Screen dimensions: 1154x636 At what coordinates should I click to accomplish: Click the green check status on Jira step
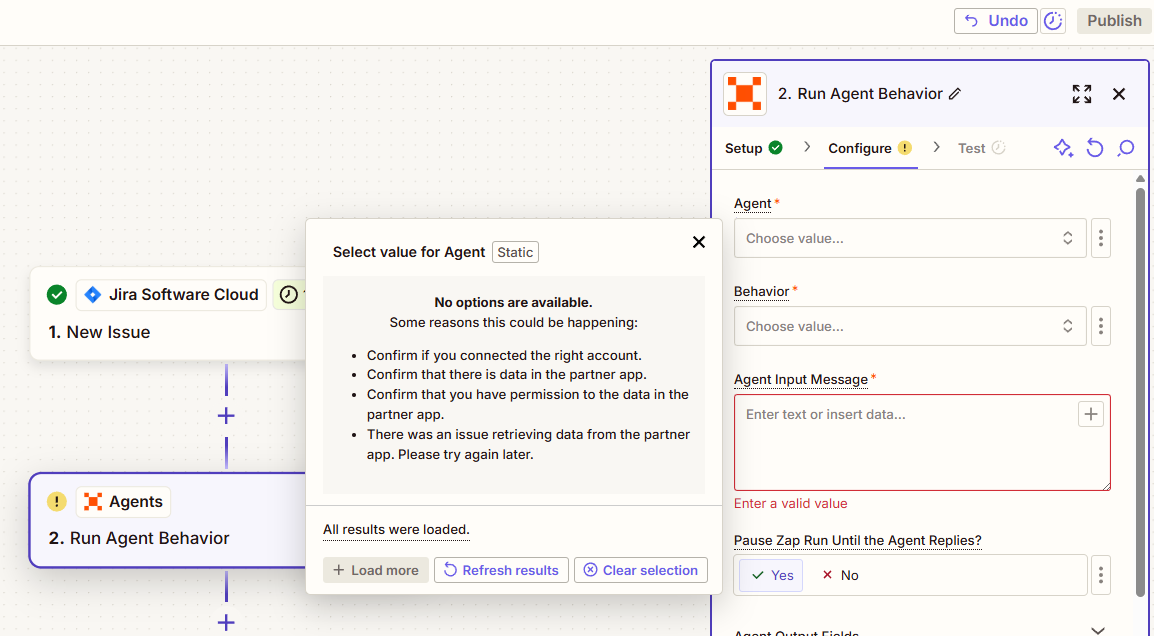point(57,294)
